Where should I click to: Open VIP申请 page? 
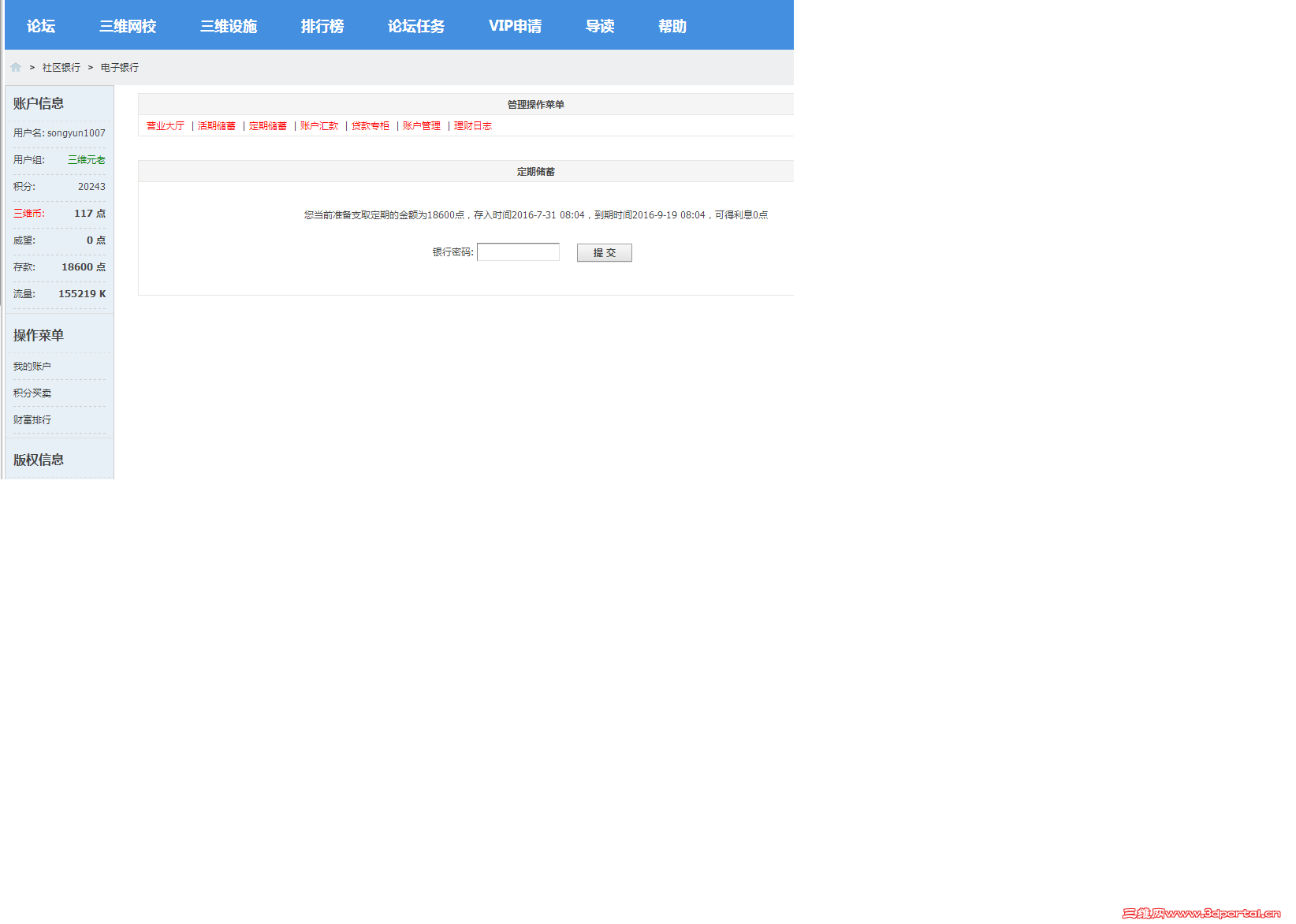click(x=516, y=26)
